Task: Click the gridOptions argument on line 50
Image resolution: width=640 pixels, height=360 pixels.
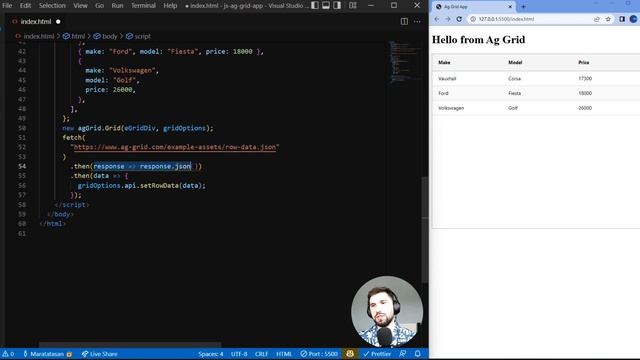Action: pos(184,128)
